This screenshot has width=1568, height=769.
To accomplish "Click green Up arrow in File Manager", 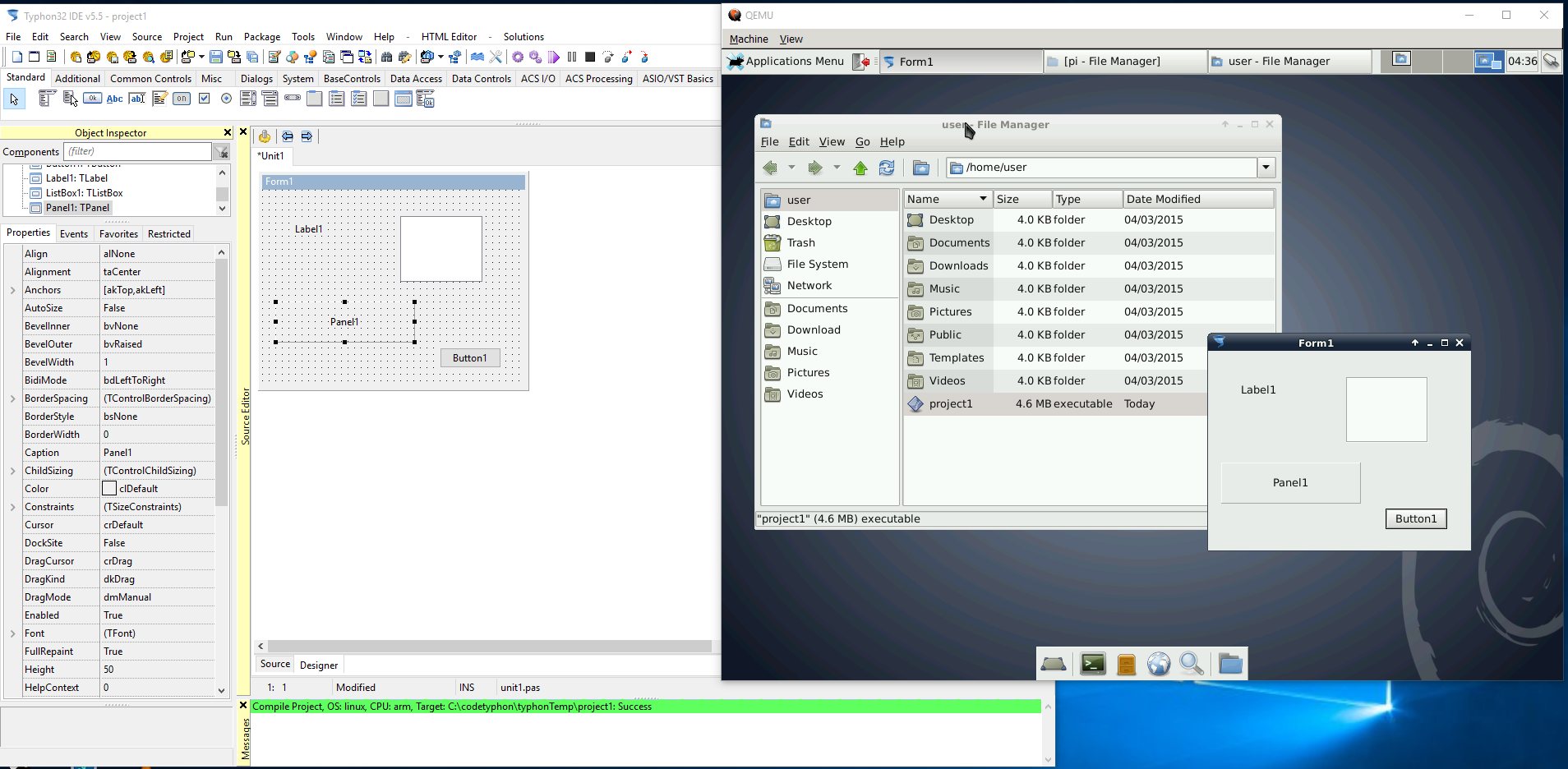I will click(x=860, y=168).
